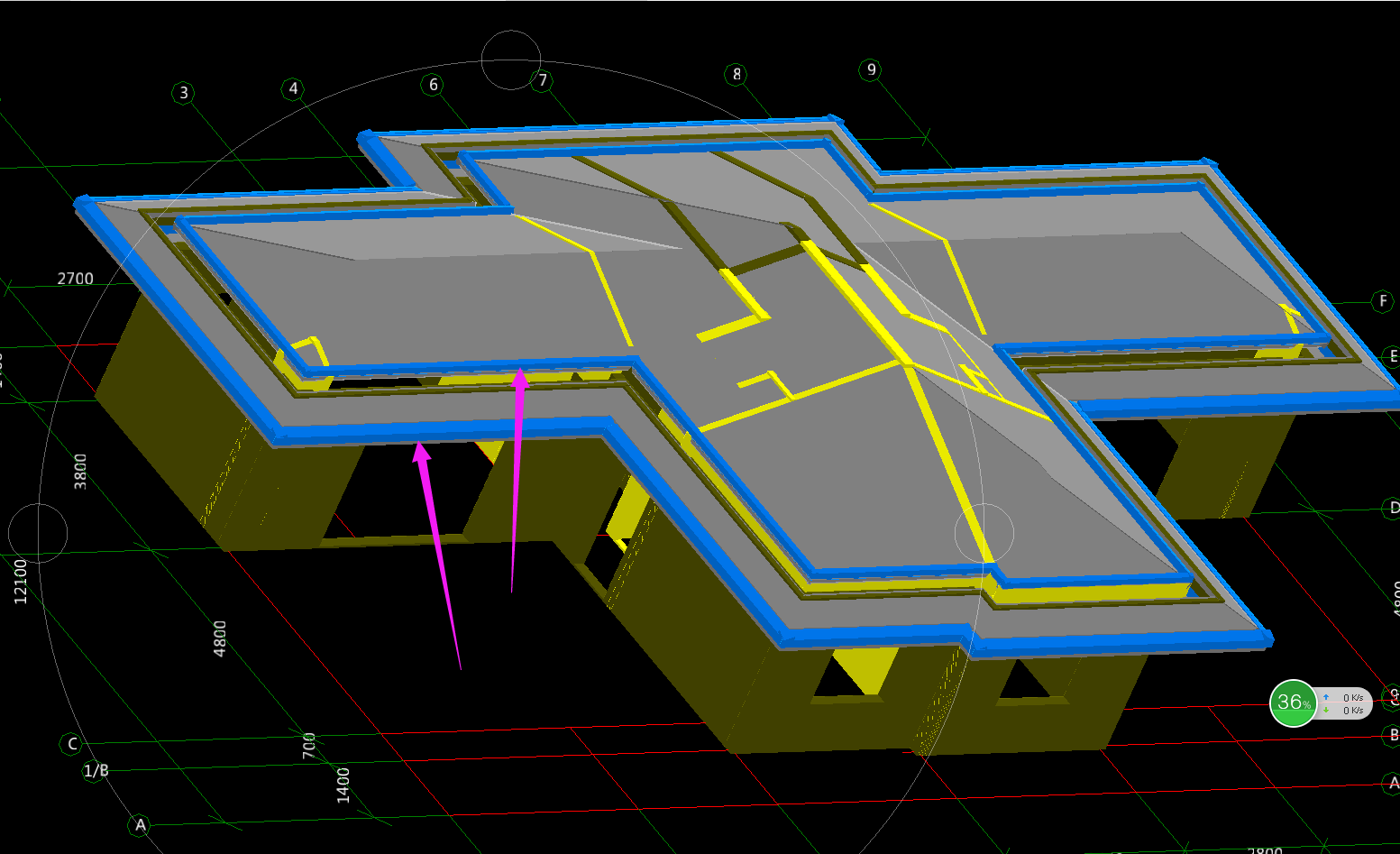Select the axis bubble labeled F
This screenshot has height=854, width=1400.
(1383, 301)
